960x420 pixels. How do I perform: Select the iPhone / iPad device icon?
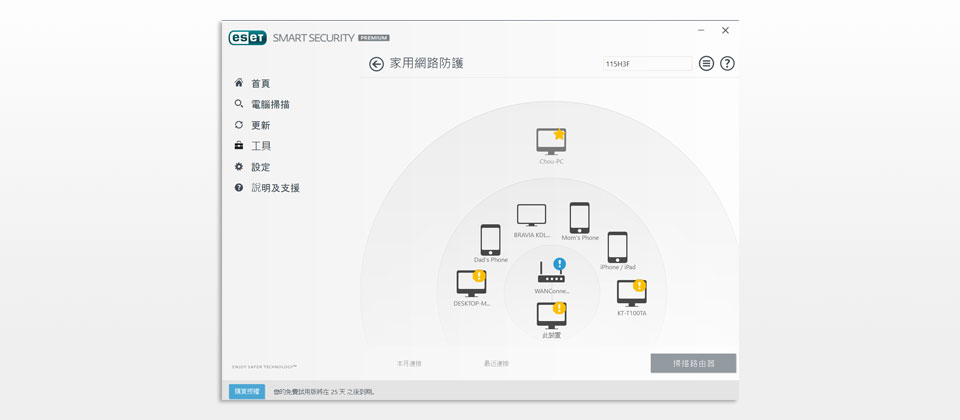coord(617,247)
